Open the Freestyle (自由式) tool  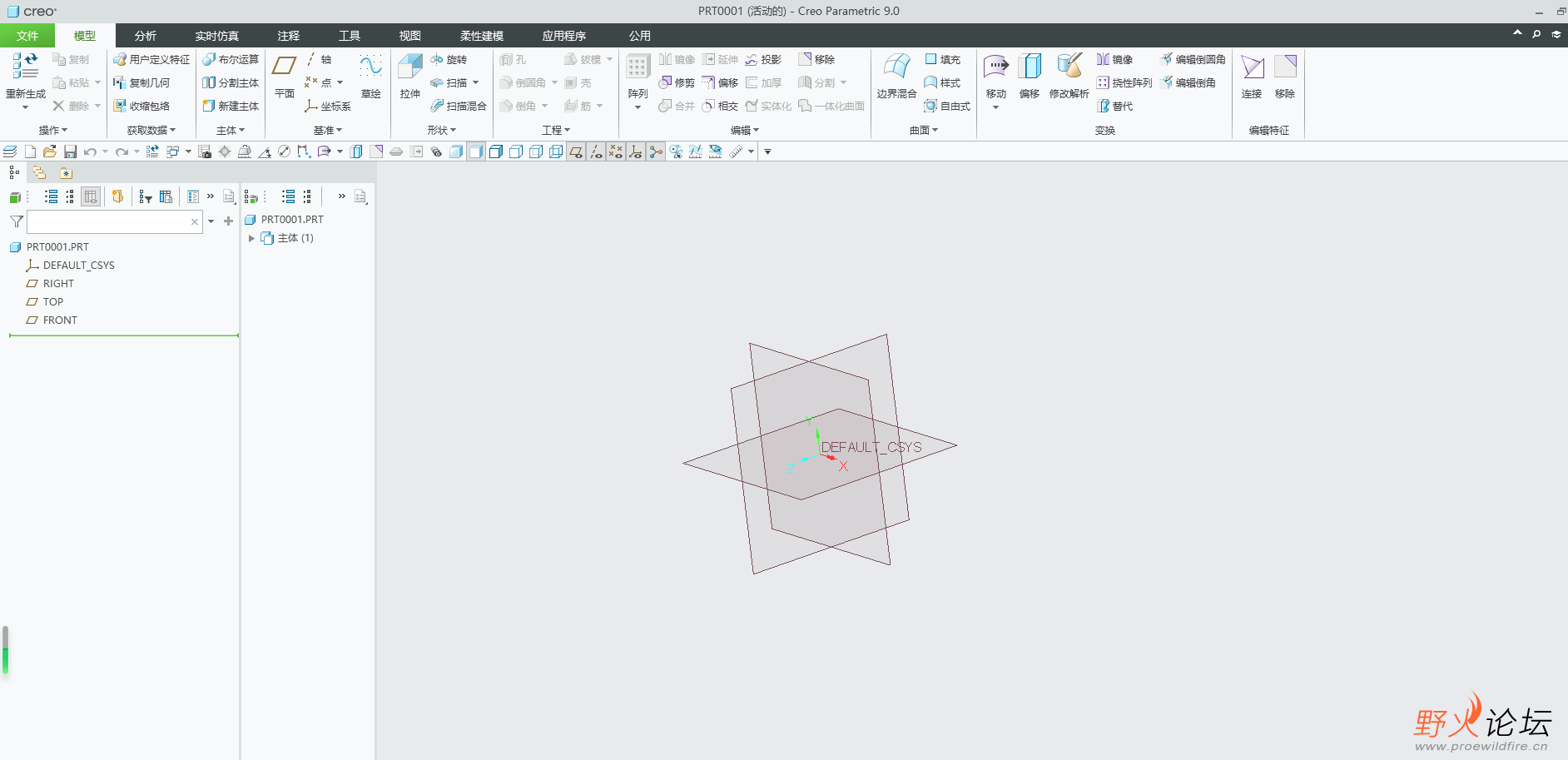click(x=947, y=107)
